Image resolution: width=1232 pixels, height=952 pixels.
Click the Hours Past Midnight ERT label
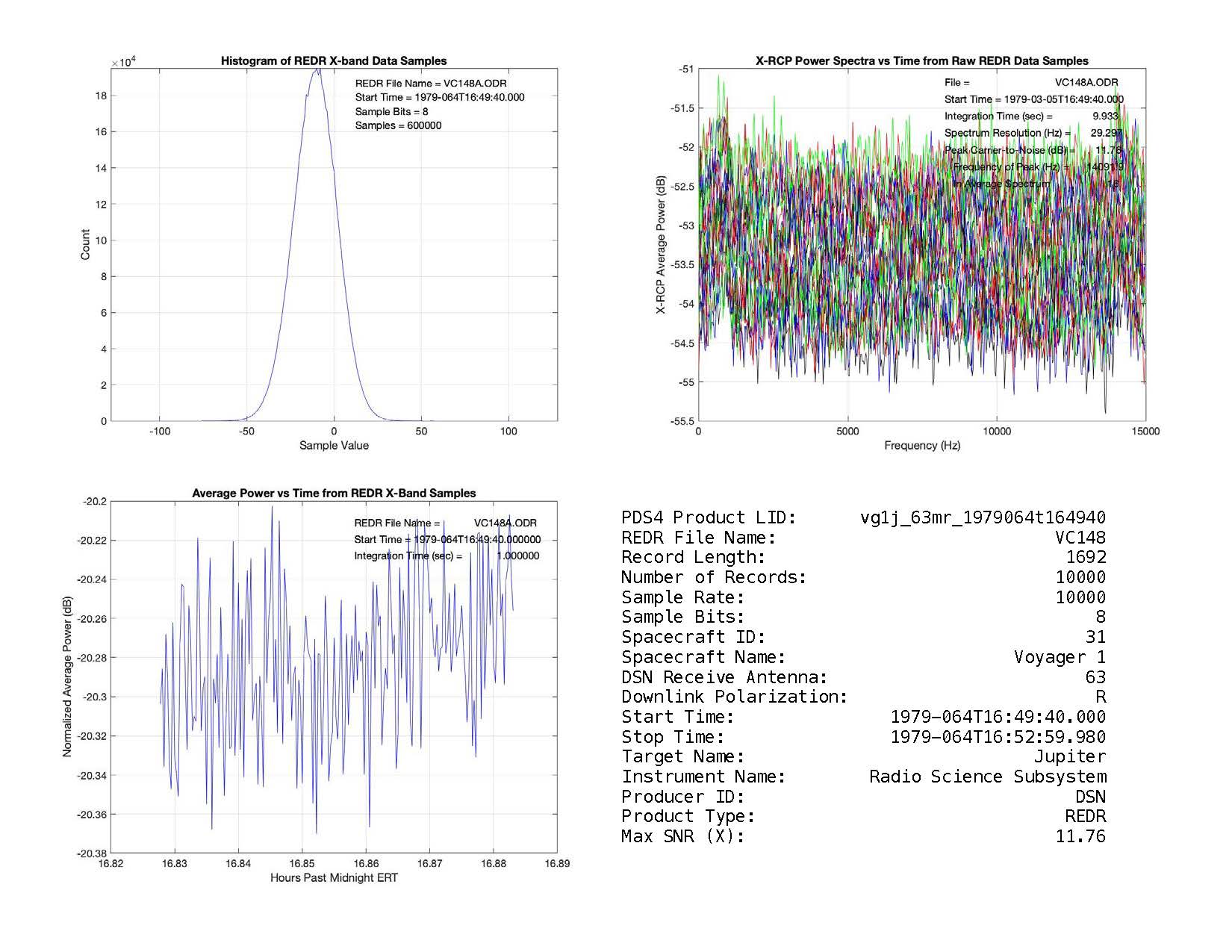[x=333, y=877]
